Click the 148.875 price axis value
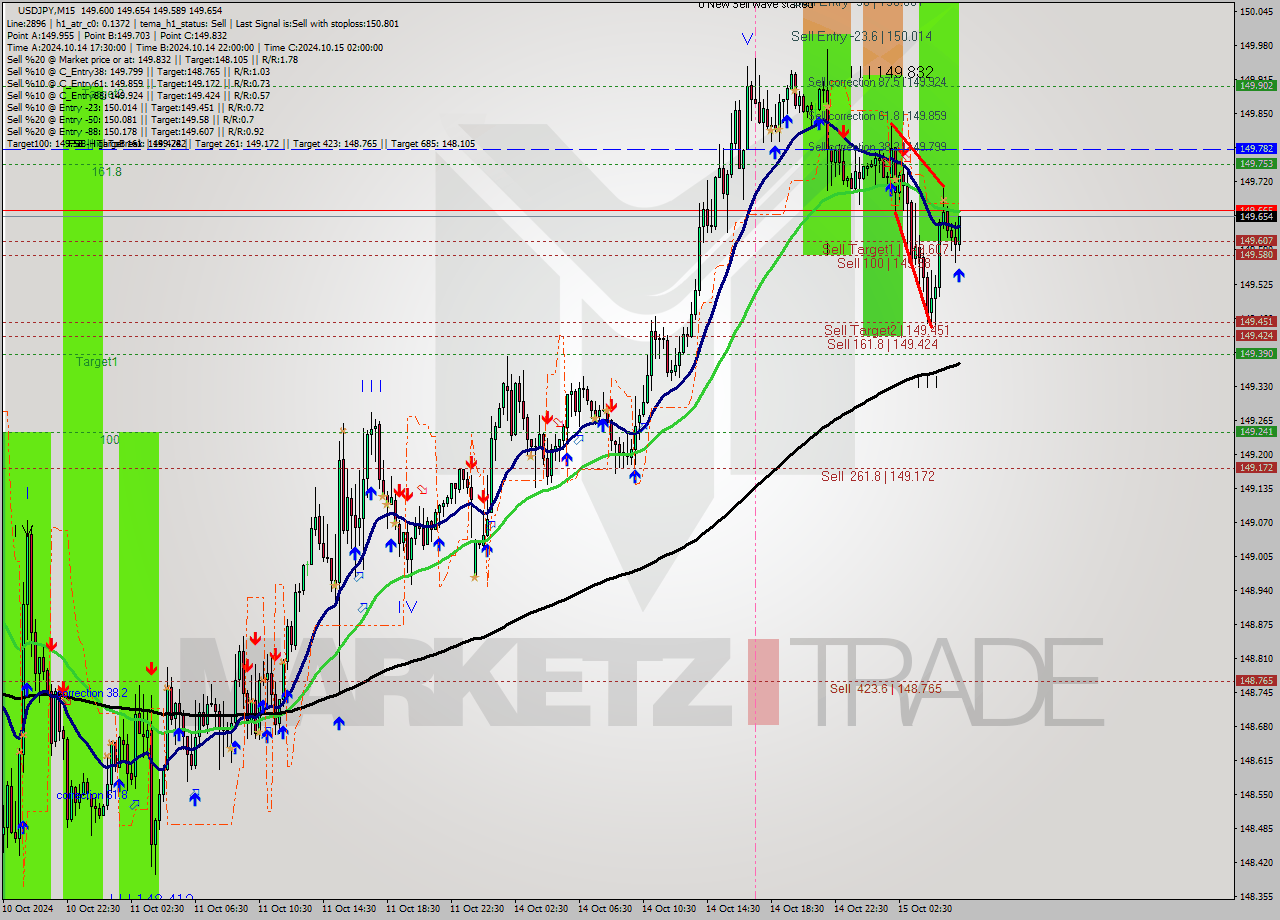Screen dimensions: 1280x920 click(1256, 624)
